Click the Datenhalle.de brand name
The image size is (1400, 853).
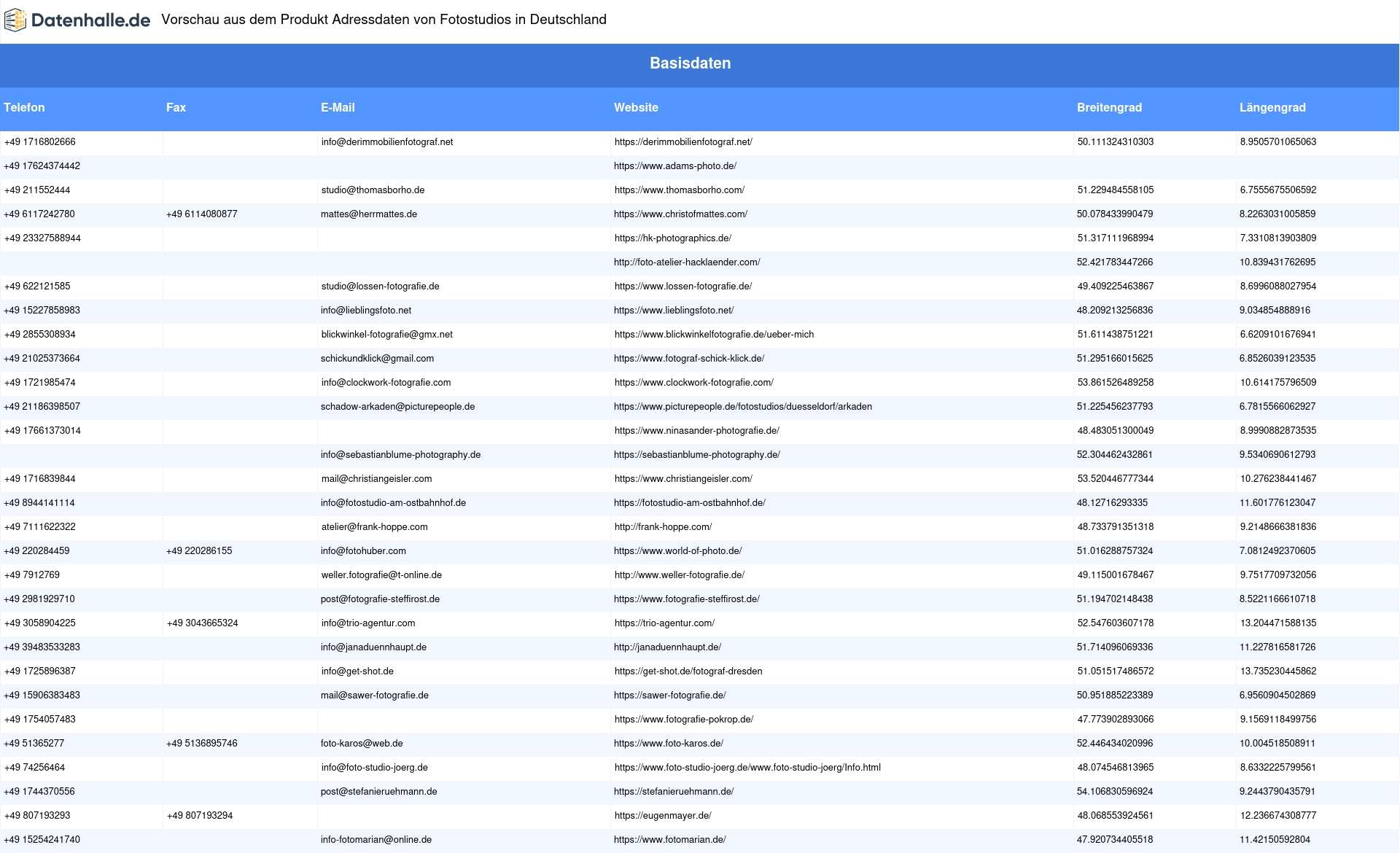pos(90,20)
